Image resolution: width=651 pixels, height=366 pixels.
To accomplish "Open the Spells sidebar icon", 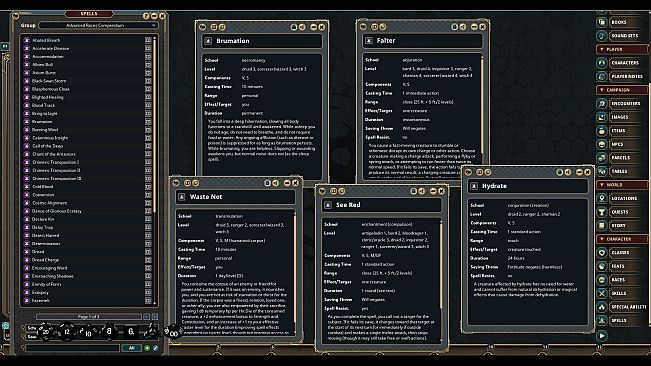I will [x=602, y=320].
